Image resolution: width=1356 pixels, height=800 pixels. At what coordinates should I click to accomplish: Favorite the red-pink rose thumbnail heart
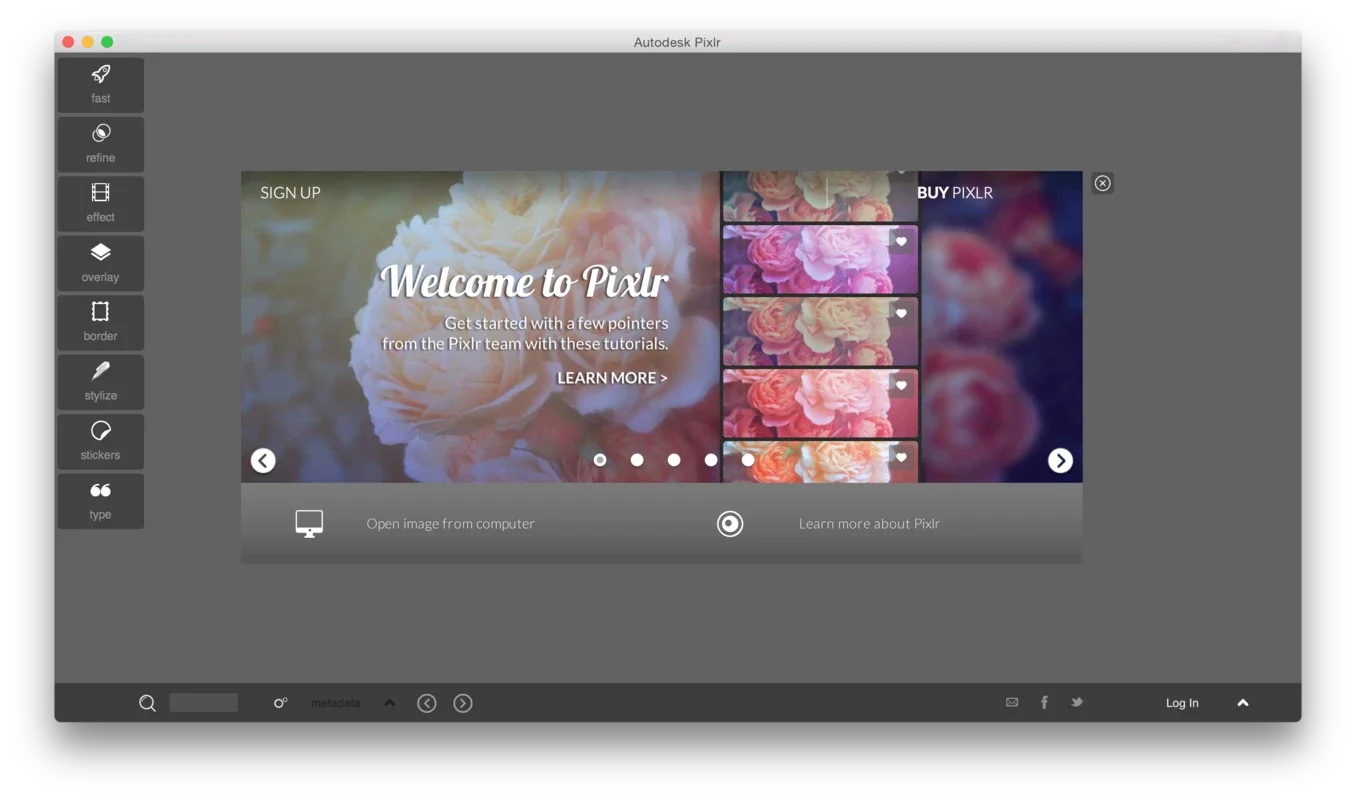click(901, 385)
